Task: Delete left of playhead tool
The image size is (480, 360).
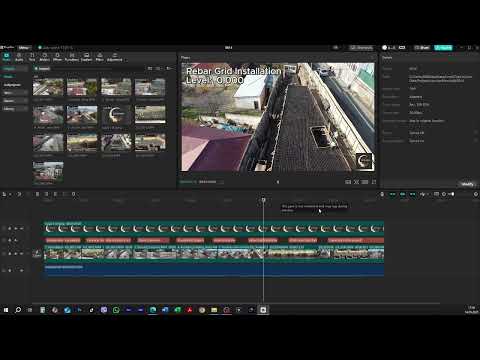Action: coord(46,194)
